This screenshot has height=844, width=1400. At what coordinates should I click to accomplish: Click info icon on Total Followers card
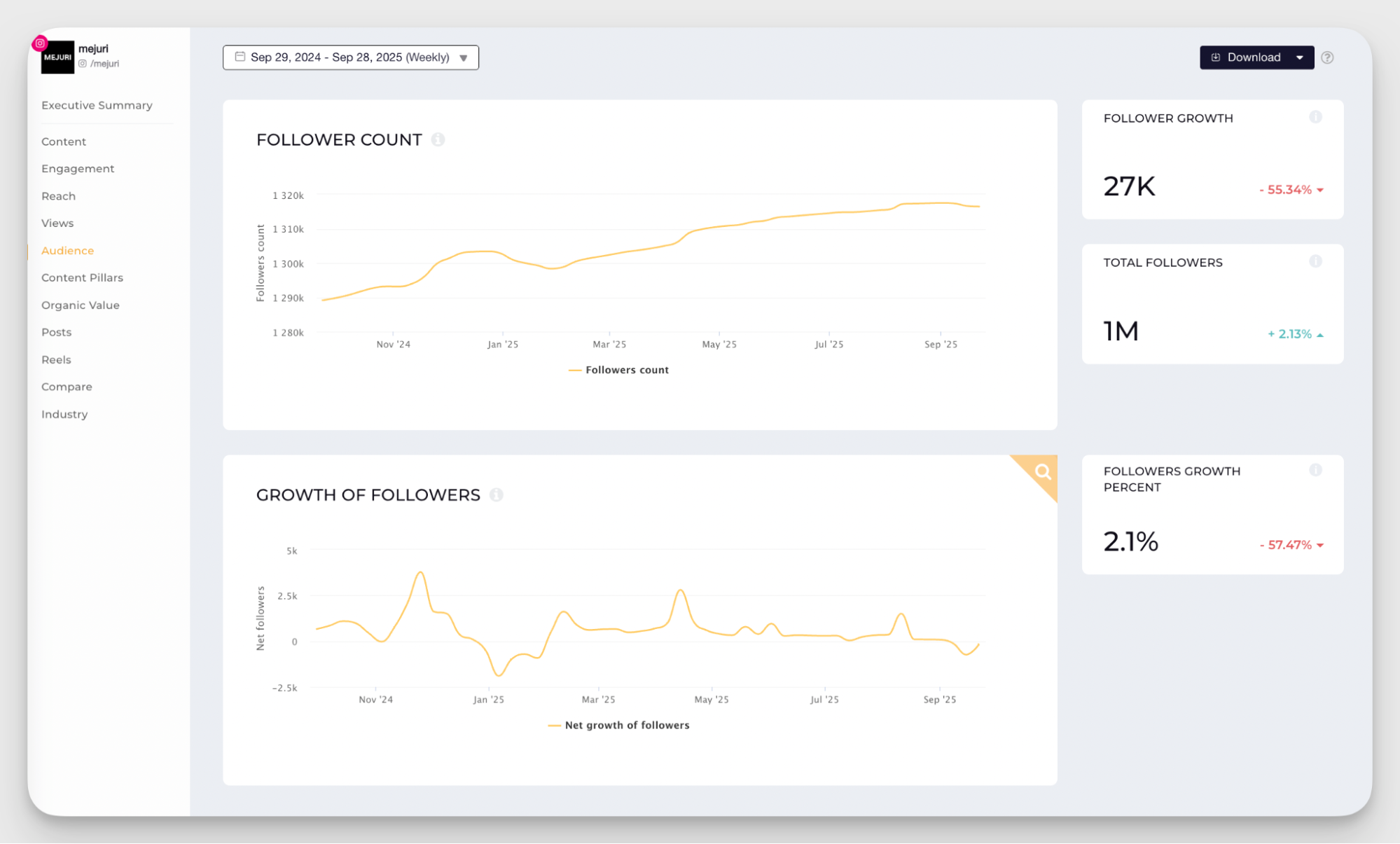1315,261
